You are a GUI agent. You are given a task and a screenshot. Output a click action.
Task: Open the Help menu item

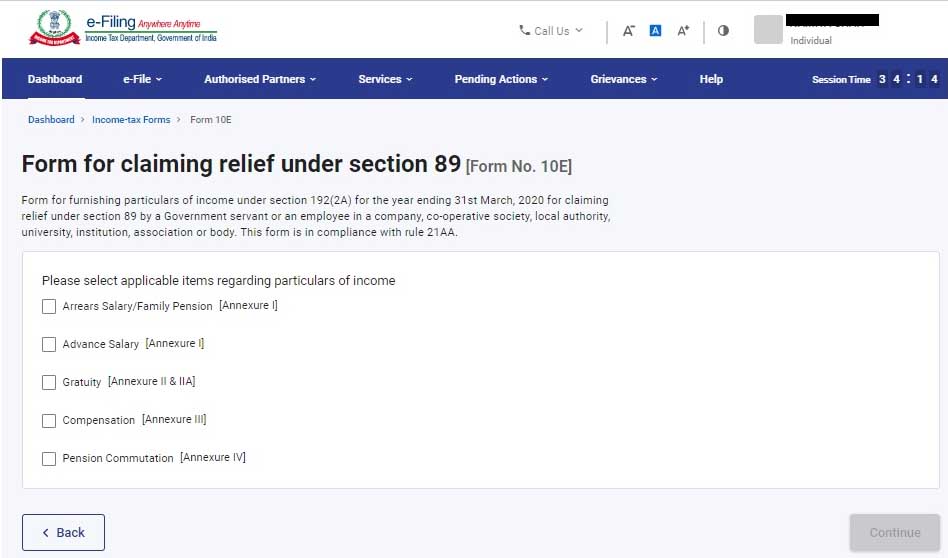pos(711,79)
